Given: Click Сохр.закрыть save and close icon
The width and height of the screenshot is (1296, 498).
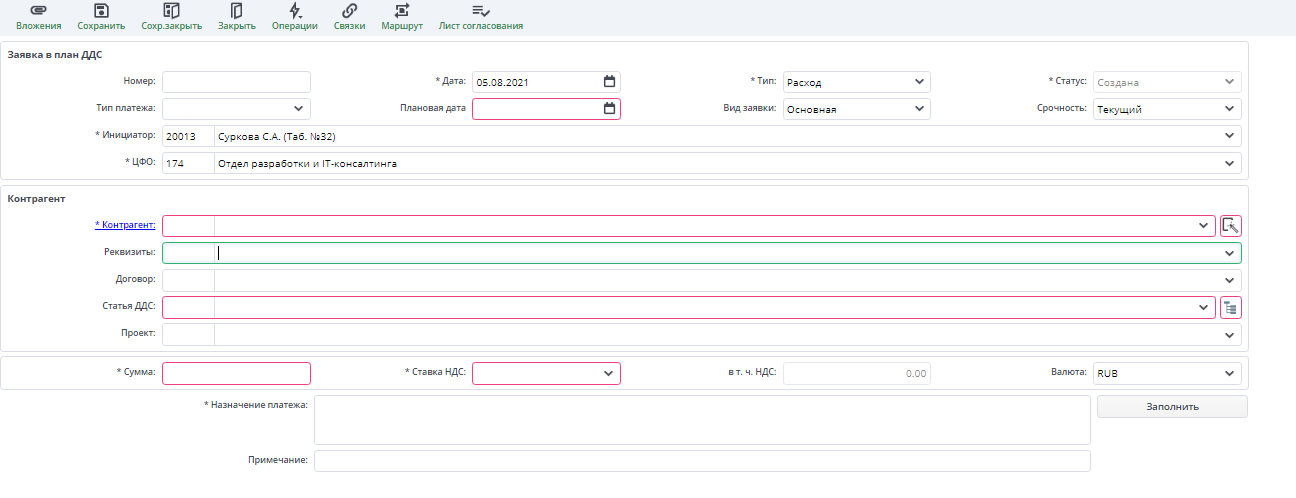Looking at the screenshot, I should [171, 11].
